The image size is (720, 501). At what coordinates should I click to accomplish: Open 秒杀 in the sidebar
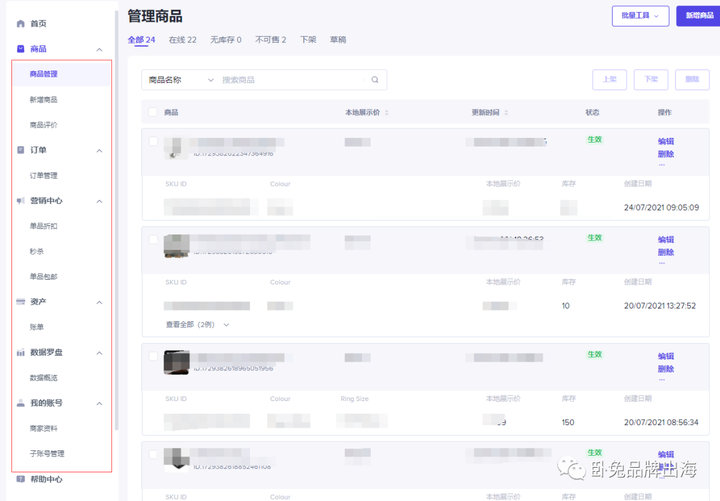point(37,251)
